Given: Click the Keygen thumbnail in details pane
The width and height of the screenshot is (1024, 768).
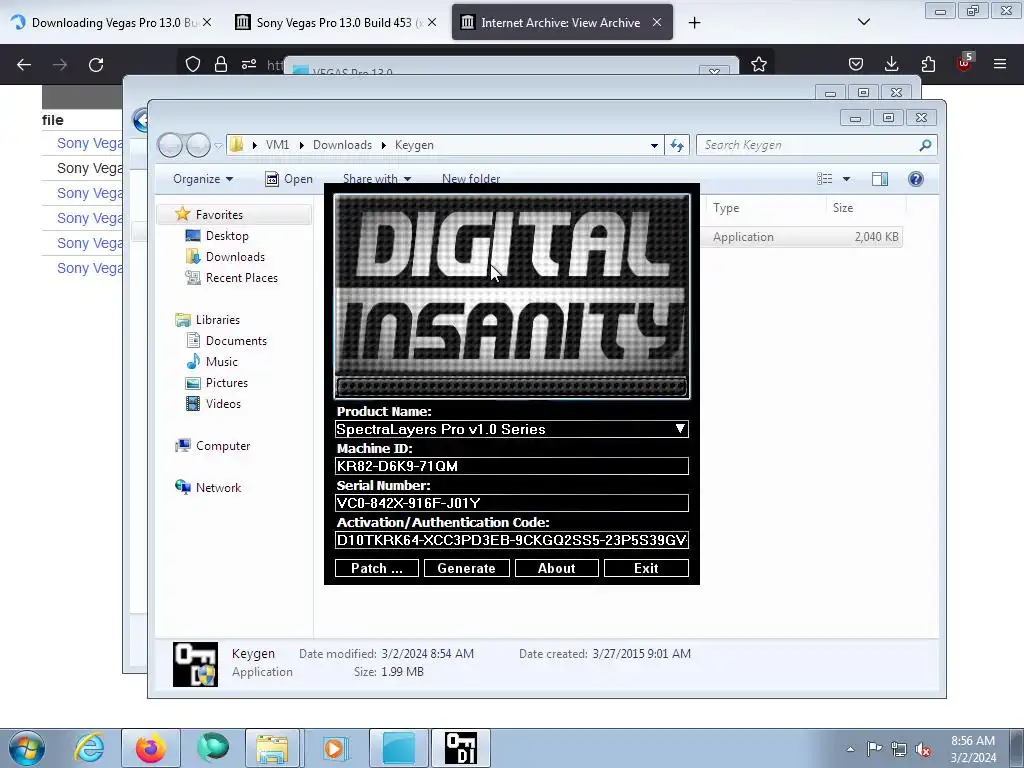Looking at the screenshot, I should 195,664.
